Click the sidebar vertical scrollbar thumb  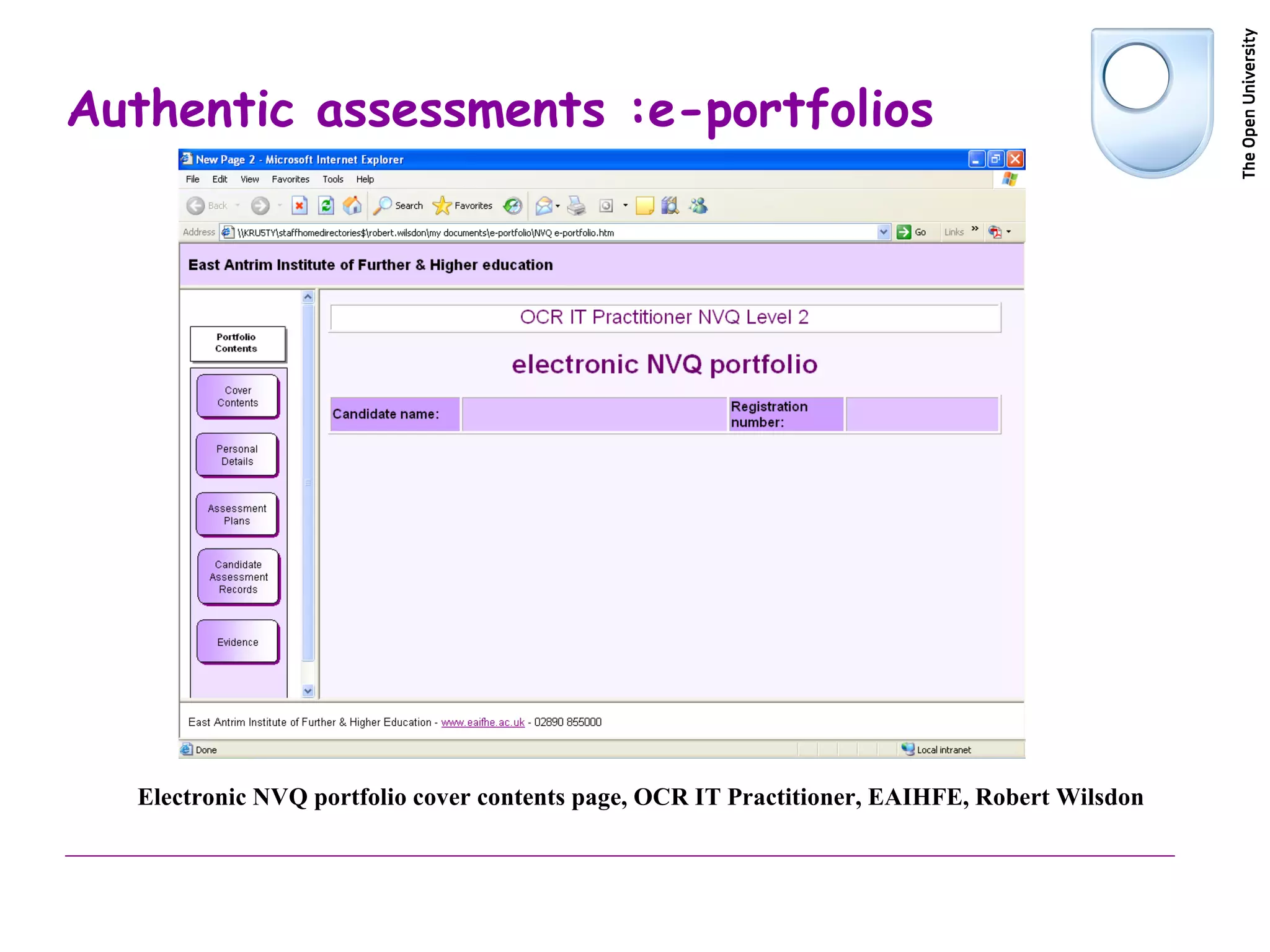(x=308, y=483)
